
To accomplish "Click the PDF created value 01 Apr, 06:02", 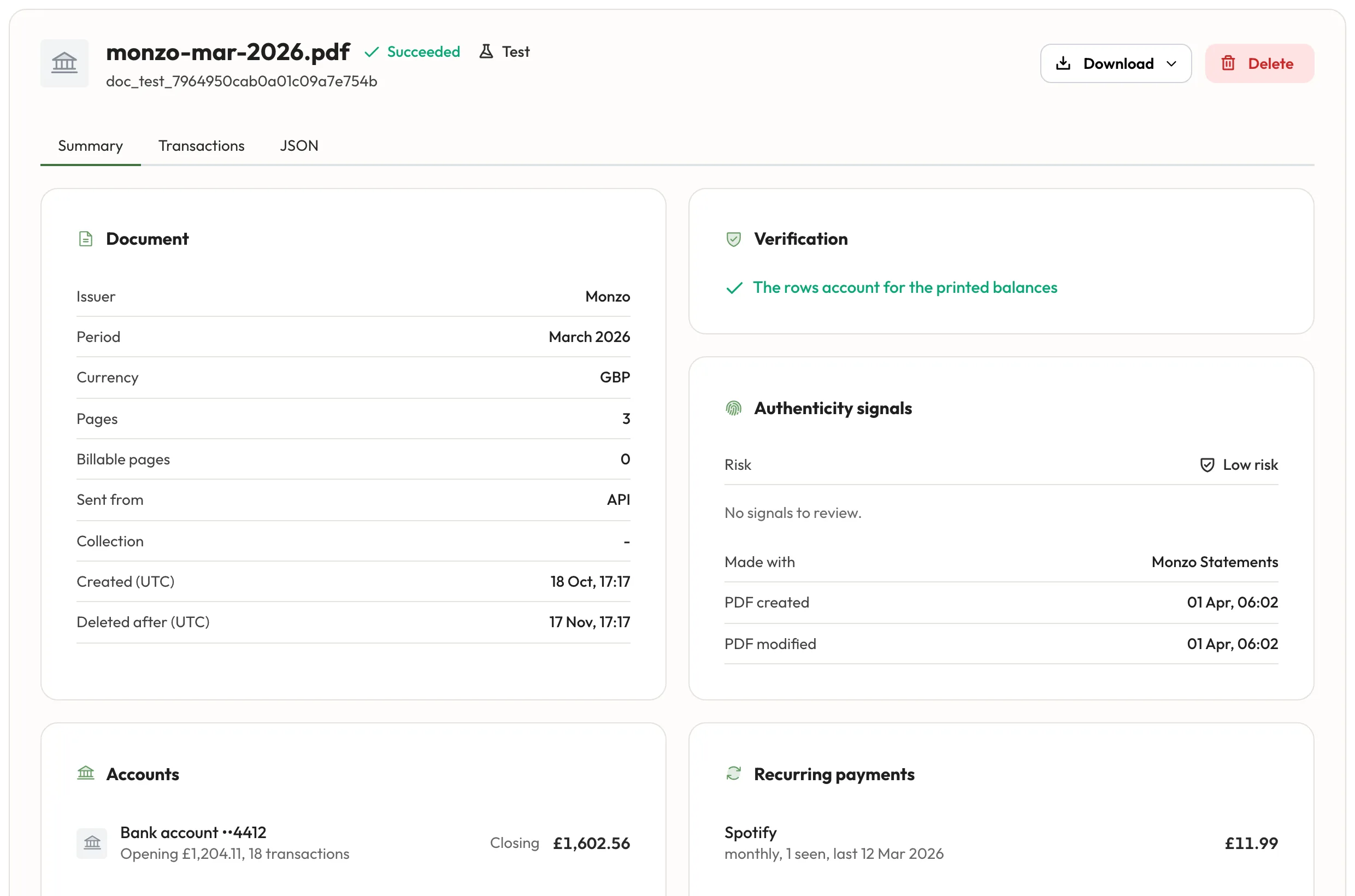I will (1232, 602).
